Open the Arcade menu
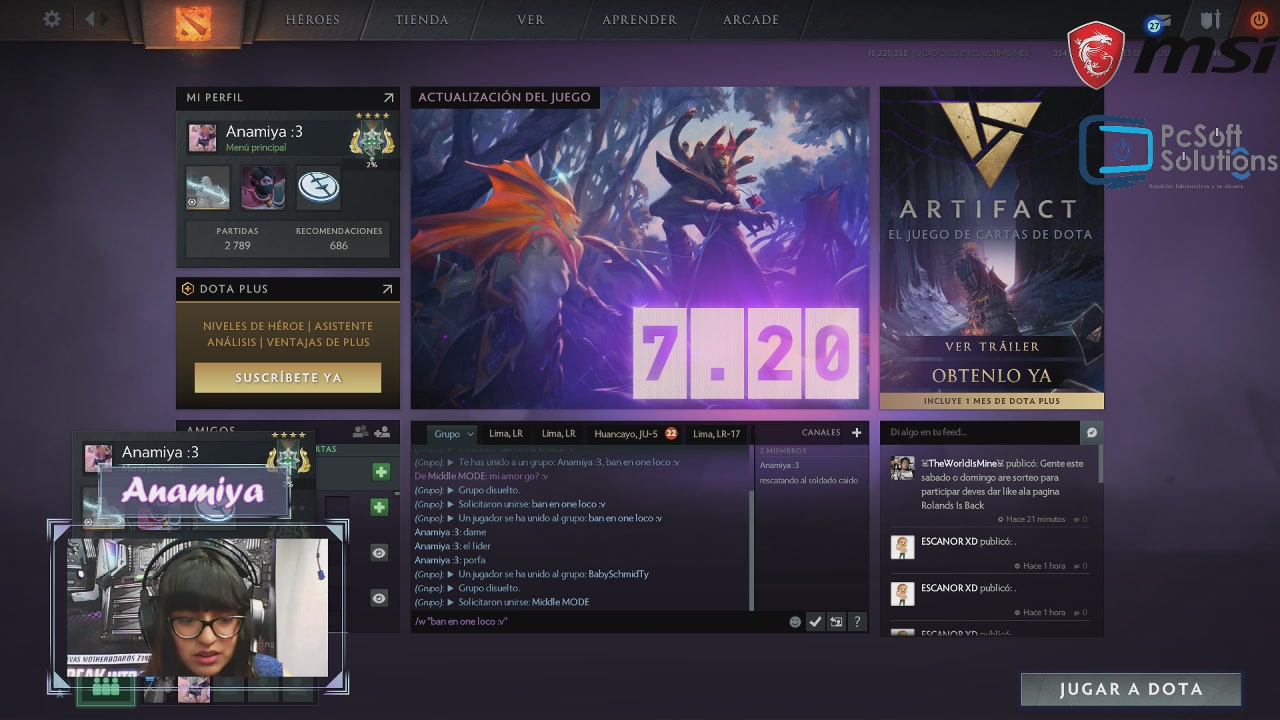 click(751, 20)
